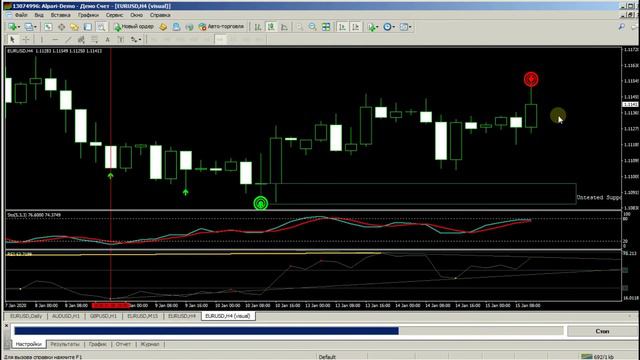Show the Data Window panel
The width and height of the screenshot is (640, 360).
pyautogui.click(x=61, y=27)
